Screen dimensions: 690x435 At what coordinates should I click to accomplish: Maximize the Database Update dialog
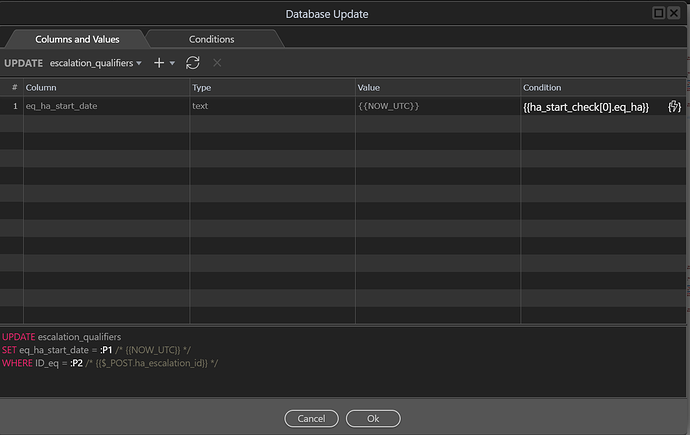(659, 13)
